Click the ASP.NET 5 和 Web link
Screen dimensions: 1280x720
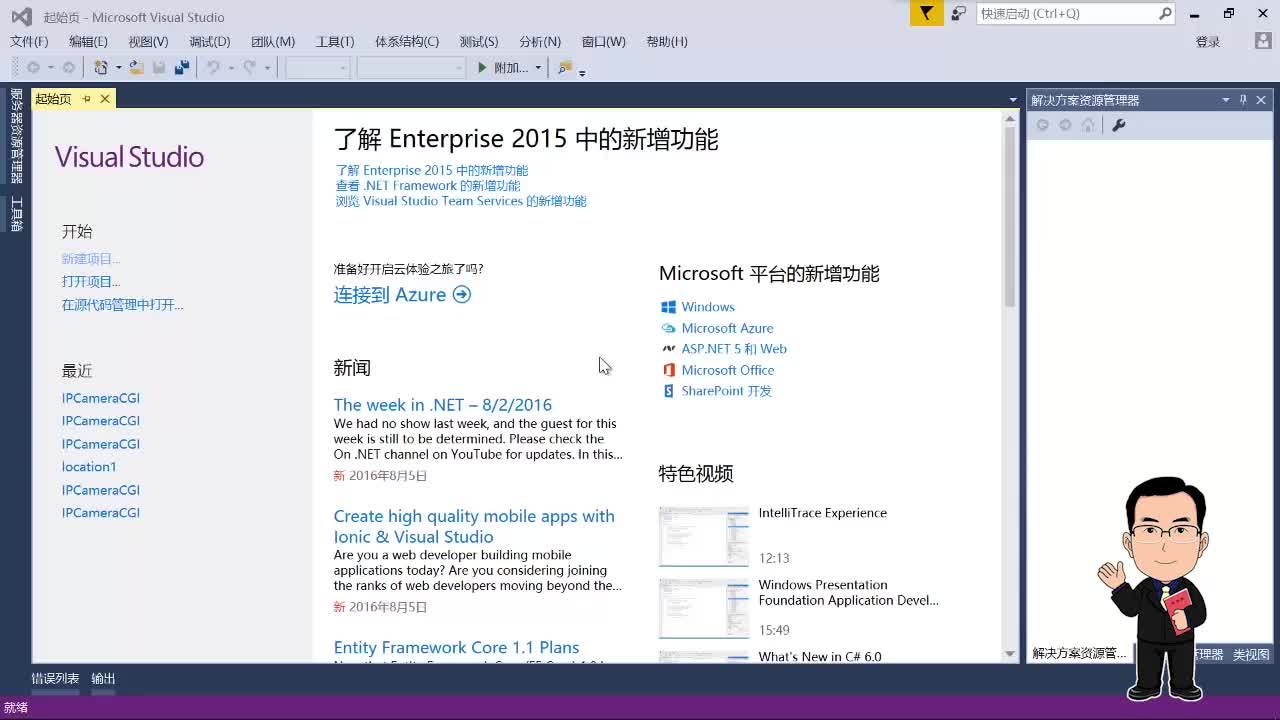pos(734,349)
